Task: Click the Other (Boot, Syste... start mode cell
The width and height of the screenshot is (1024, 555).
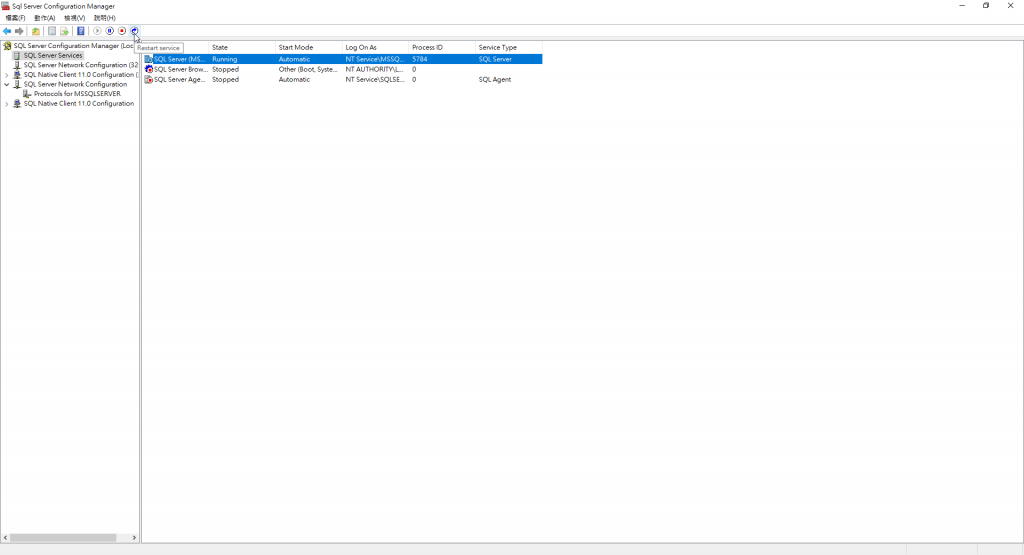Action: [x=308, y=69]
